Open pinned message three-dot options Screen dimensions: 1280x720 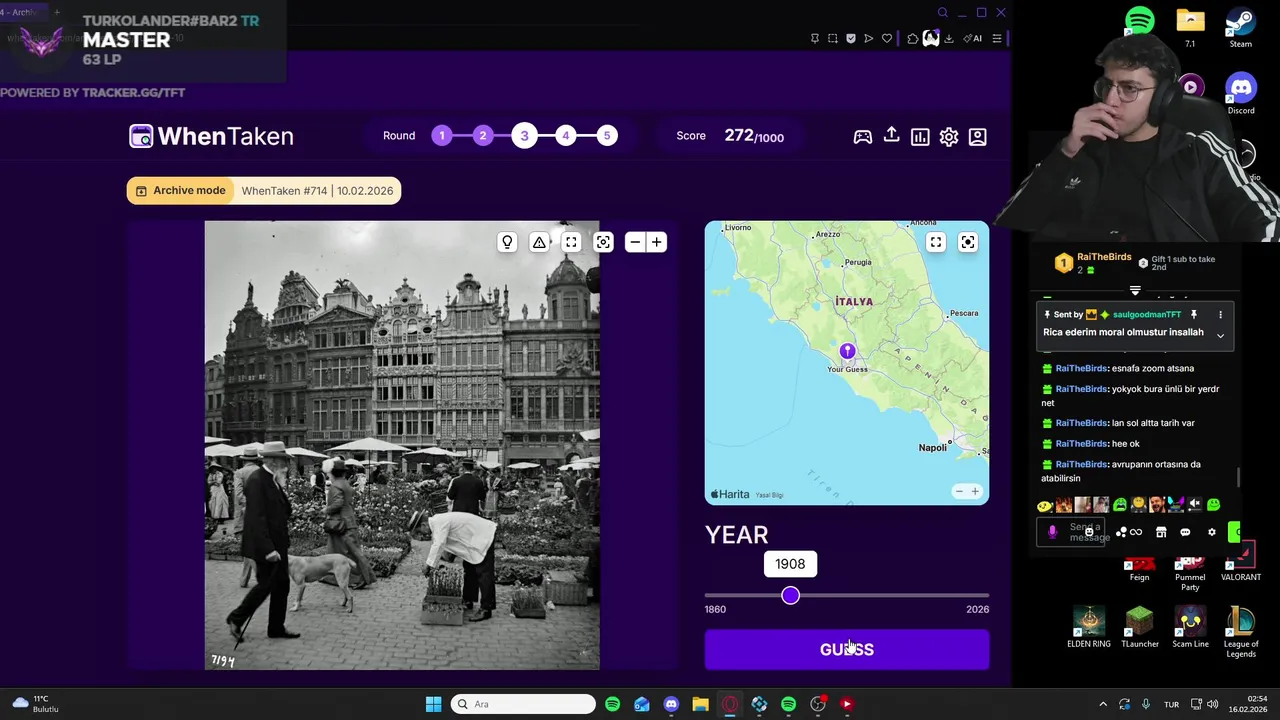pyautogui.click(x=1220, y=315)
